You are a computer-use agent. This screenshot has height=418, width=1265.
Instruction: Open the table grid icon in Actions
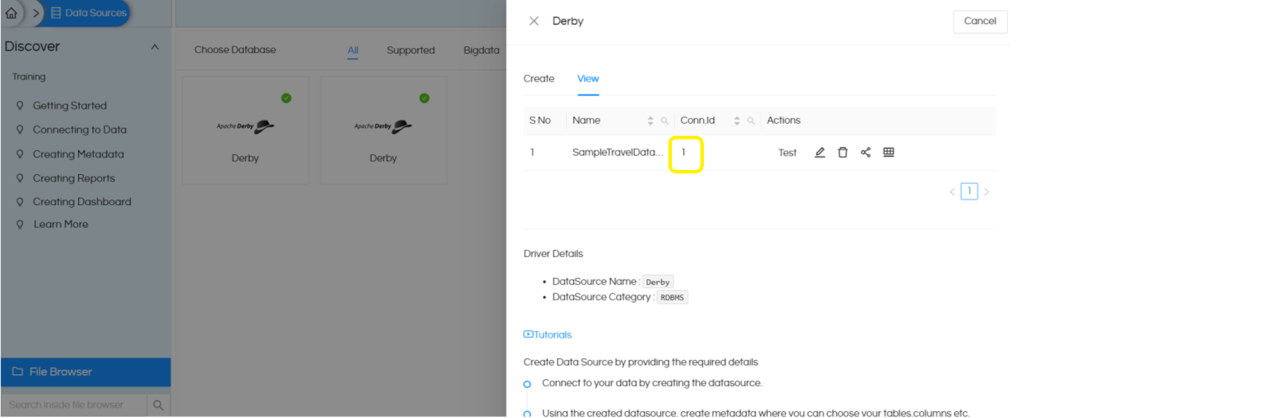click(x=889, y=153)
